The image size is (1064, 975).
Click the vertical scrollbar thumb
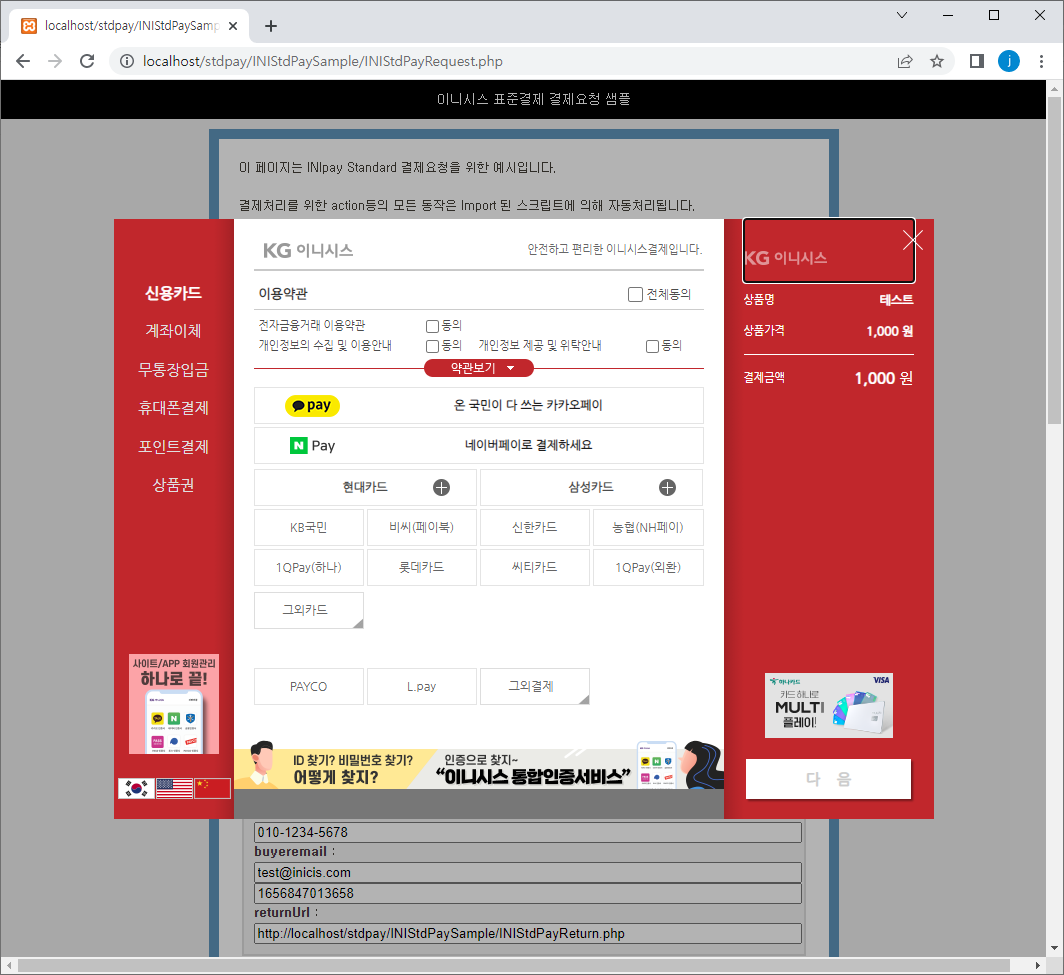click(1054, 261)
